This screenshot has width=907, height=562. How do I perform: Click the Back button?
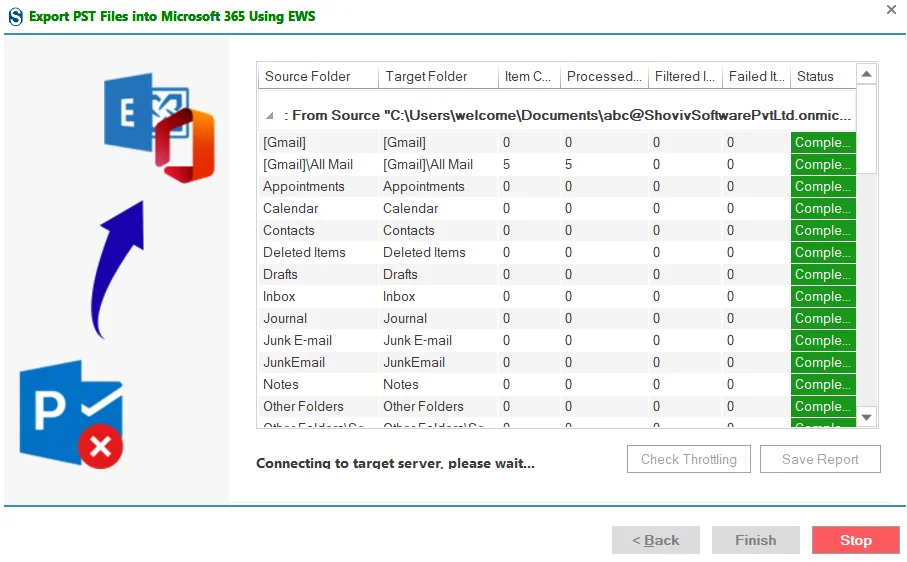click(655, 540)
